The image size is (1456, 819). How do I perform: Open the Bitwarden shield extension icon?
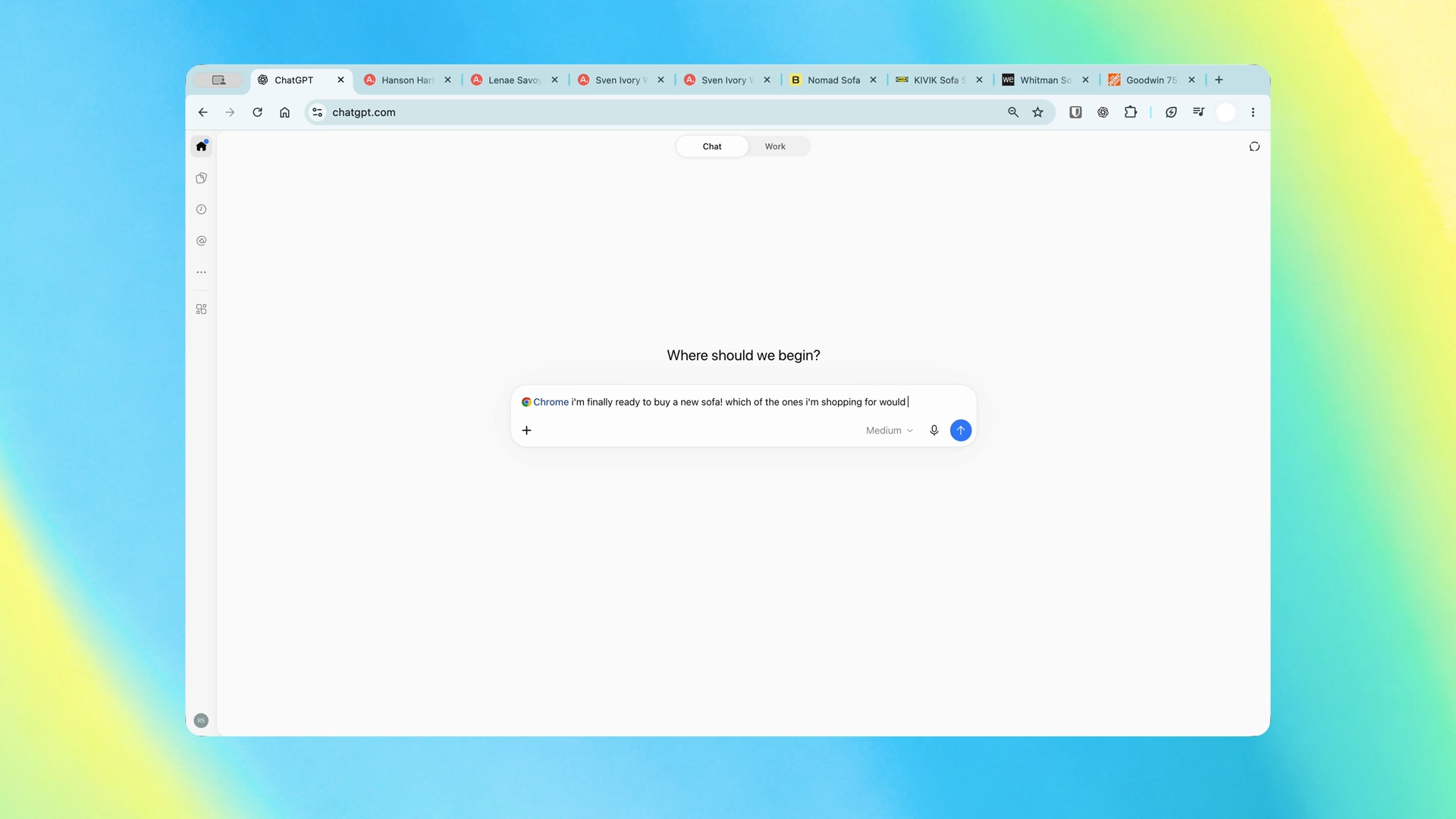pos(1075,112)
